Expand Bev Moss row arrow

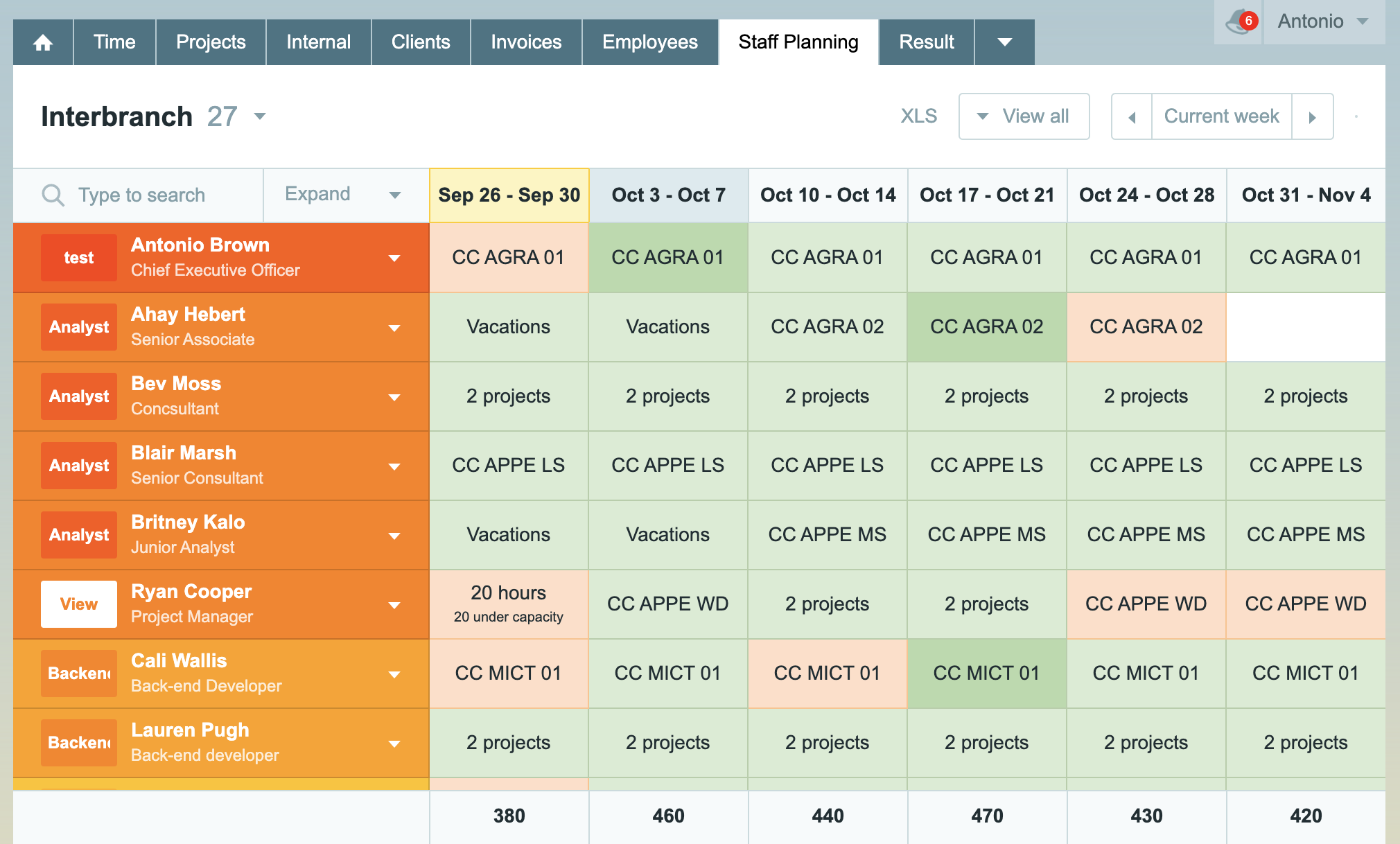(x=394, y=397)
